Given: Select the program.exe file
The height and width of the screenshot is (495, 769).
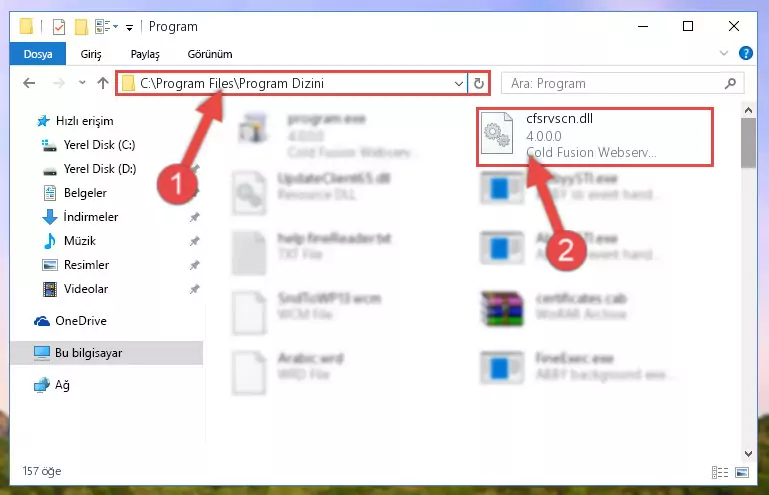Looking at the screenshot, I should 326,135.
